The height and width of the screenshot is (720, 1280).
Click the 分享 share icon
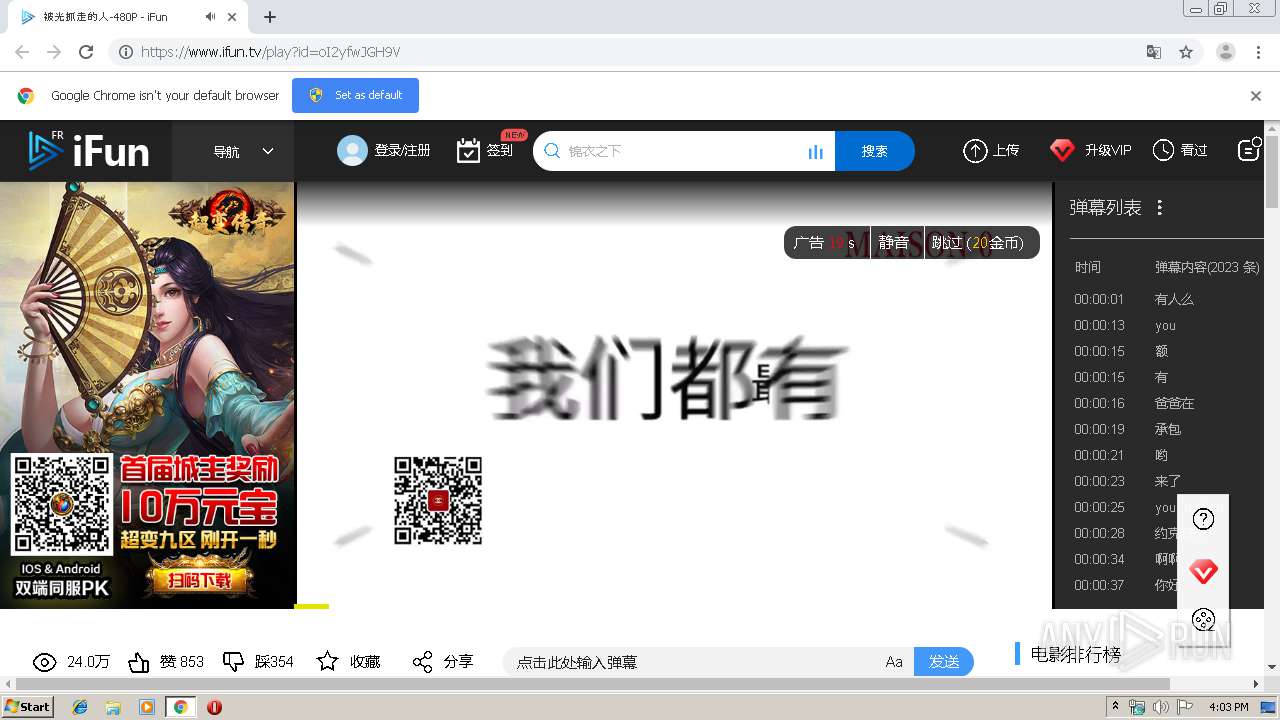[422, 662]
